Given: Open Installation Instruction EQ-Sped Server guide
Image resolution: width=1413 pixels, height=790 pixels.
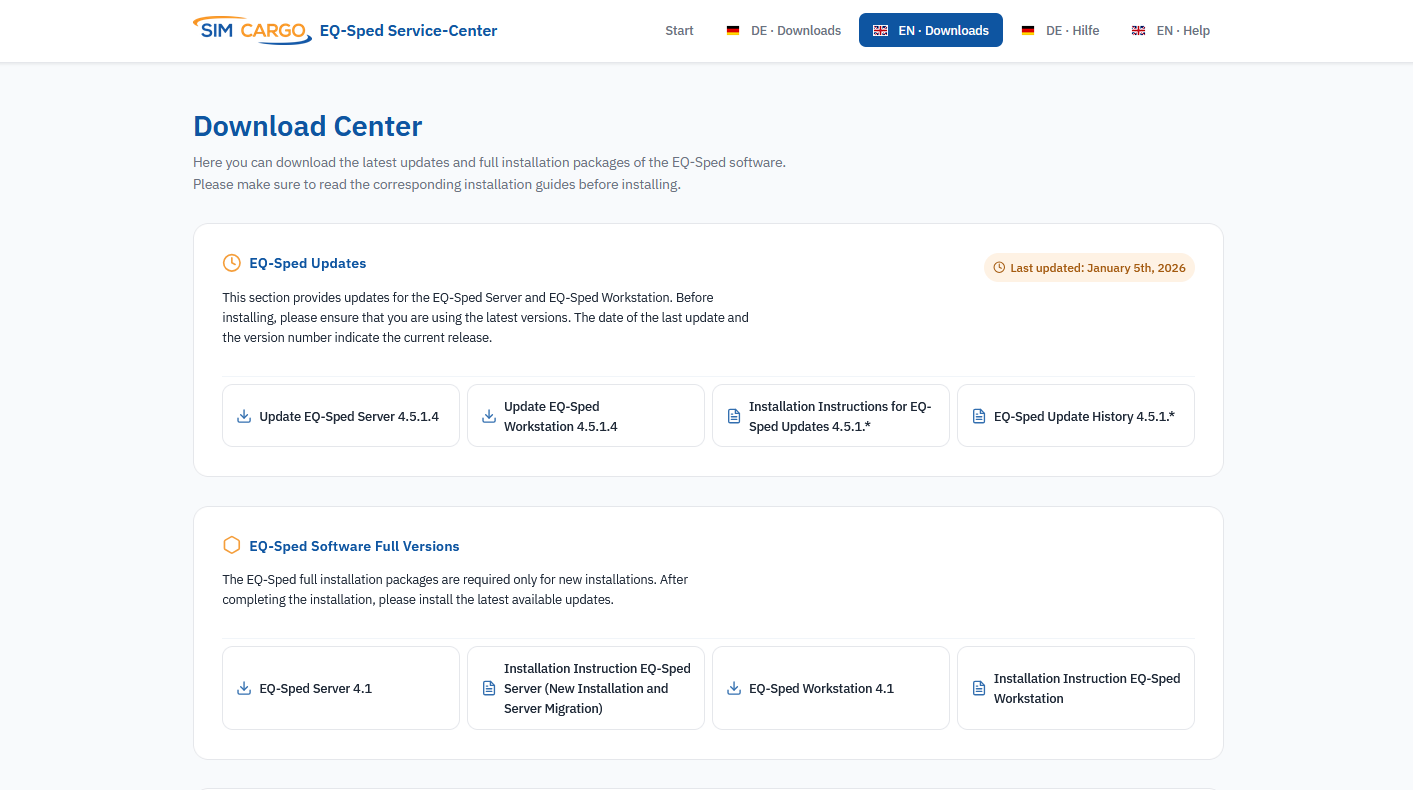Looking at the screenshot, I should pyautogui.click(x=585, y=688).
